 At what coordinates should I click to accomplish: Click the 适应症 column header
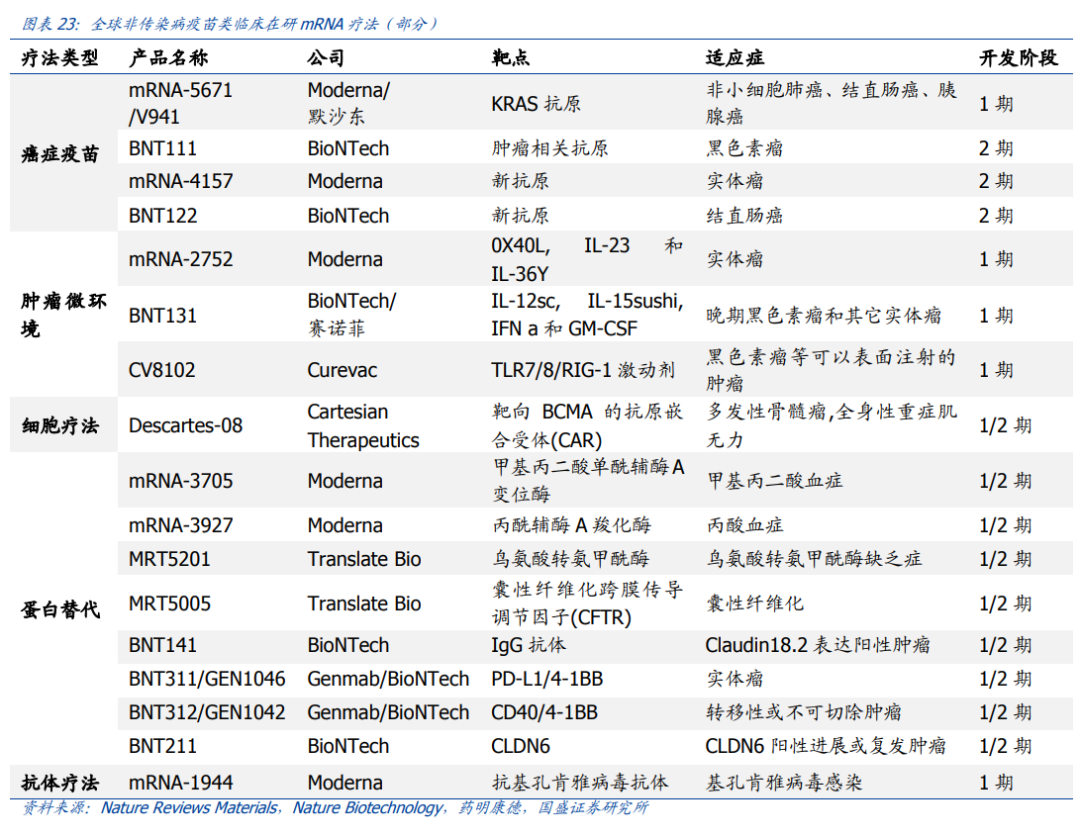click(x=735, y=59)
